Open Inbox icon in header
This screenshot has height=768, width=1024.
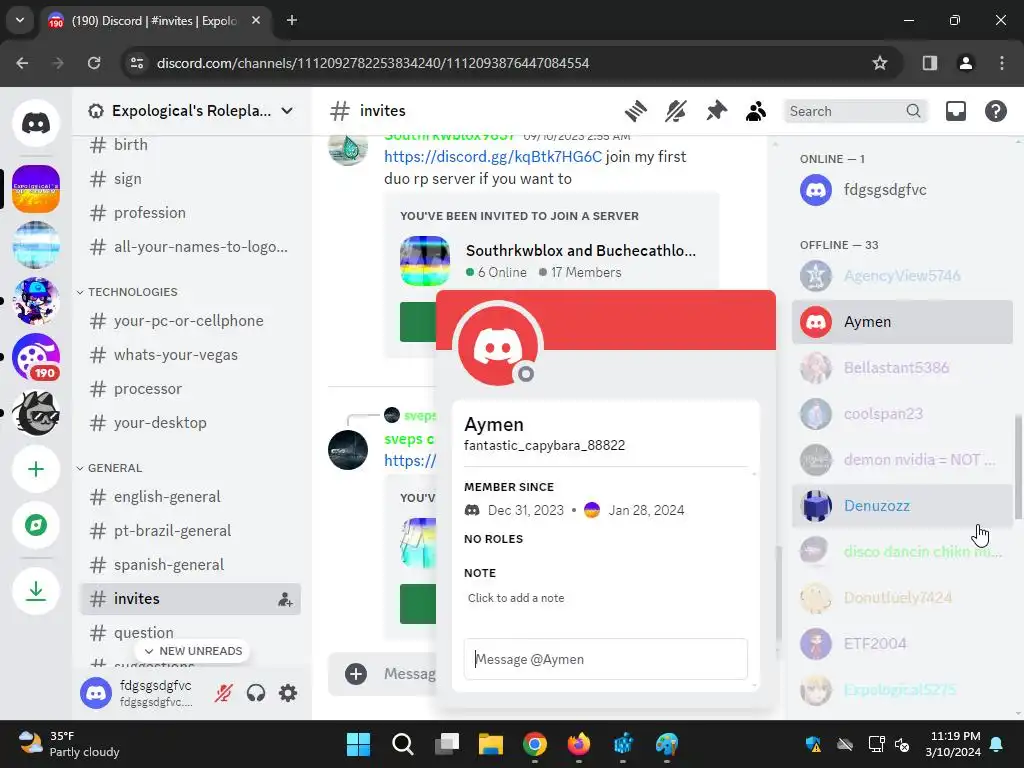(x=955, y=111)
